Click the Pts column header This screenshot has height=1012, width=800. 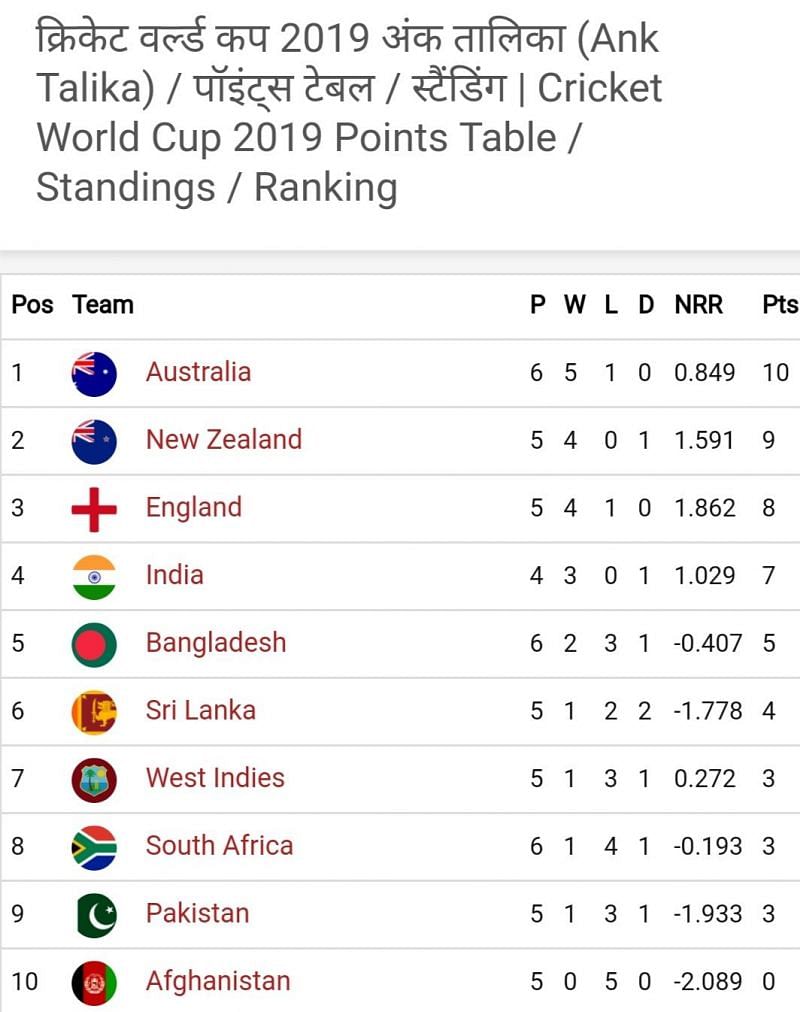(x=779, y=305)
